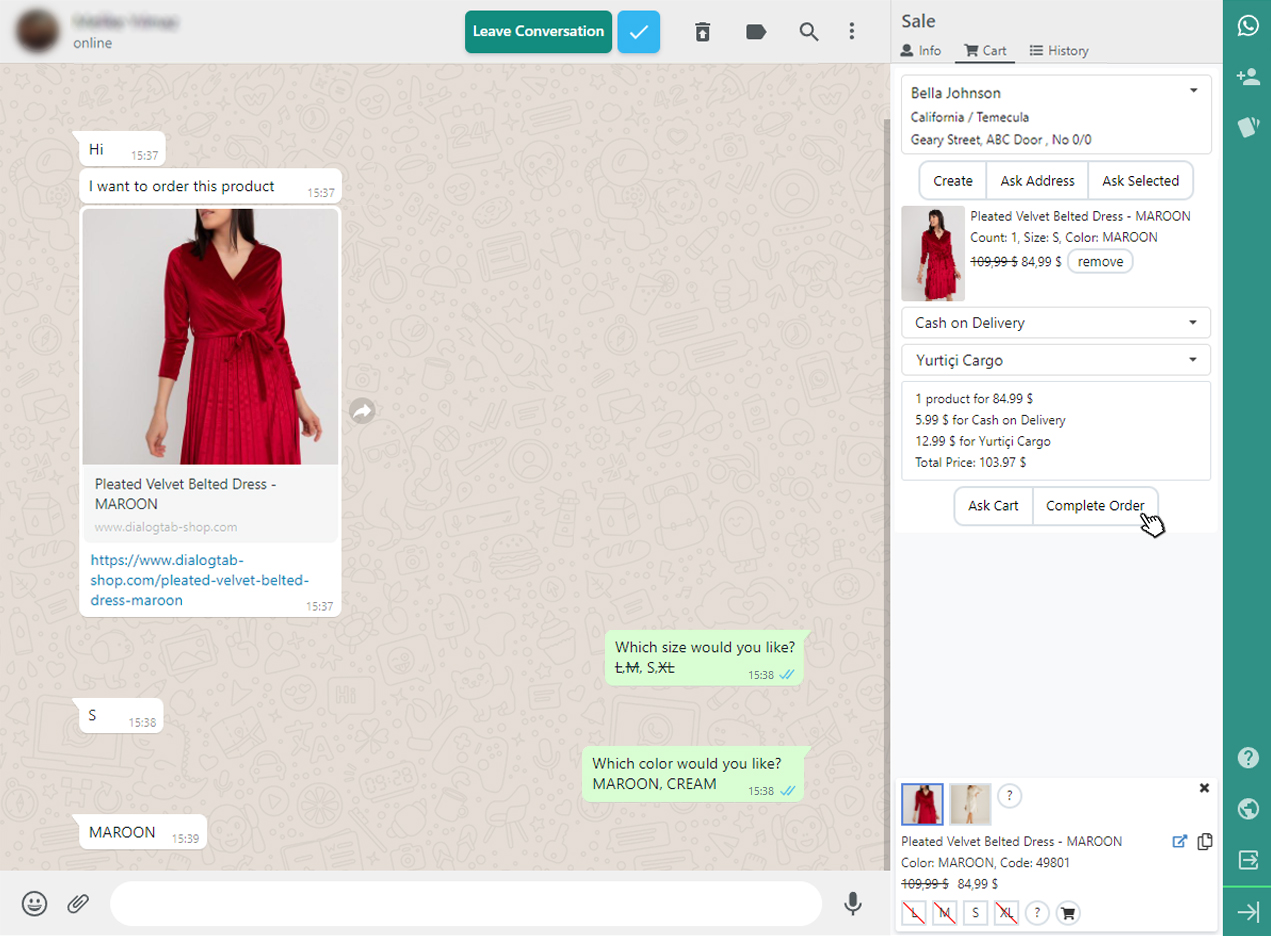This screenshot has width=1271, height=936.
Task: Expand the Bella Johnson customer selector
Action: pyautogui.click(x=1192, y=90)
